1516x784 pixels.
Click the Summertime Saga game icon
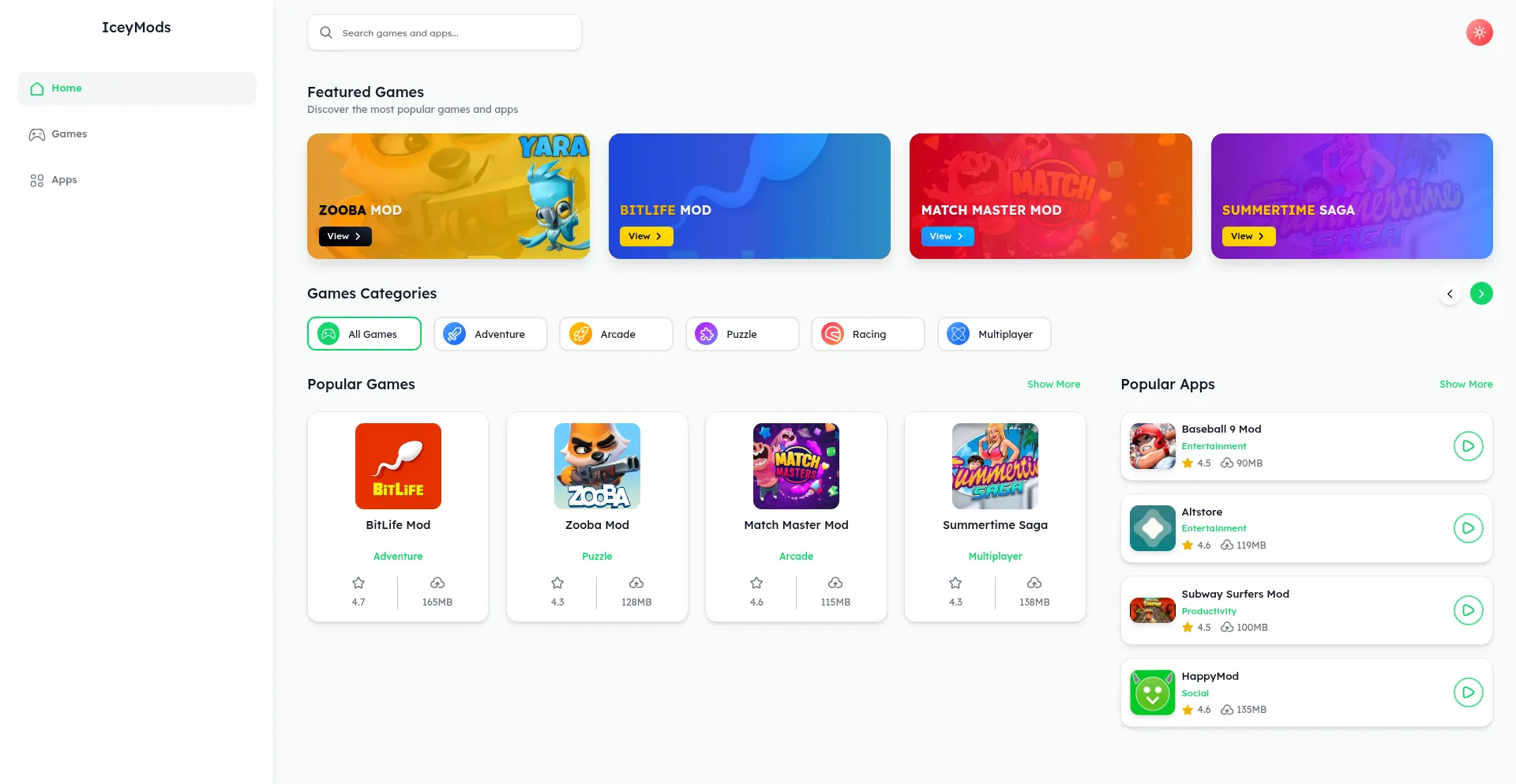coord(995,466)
